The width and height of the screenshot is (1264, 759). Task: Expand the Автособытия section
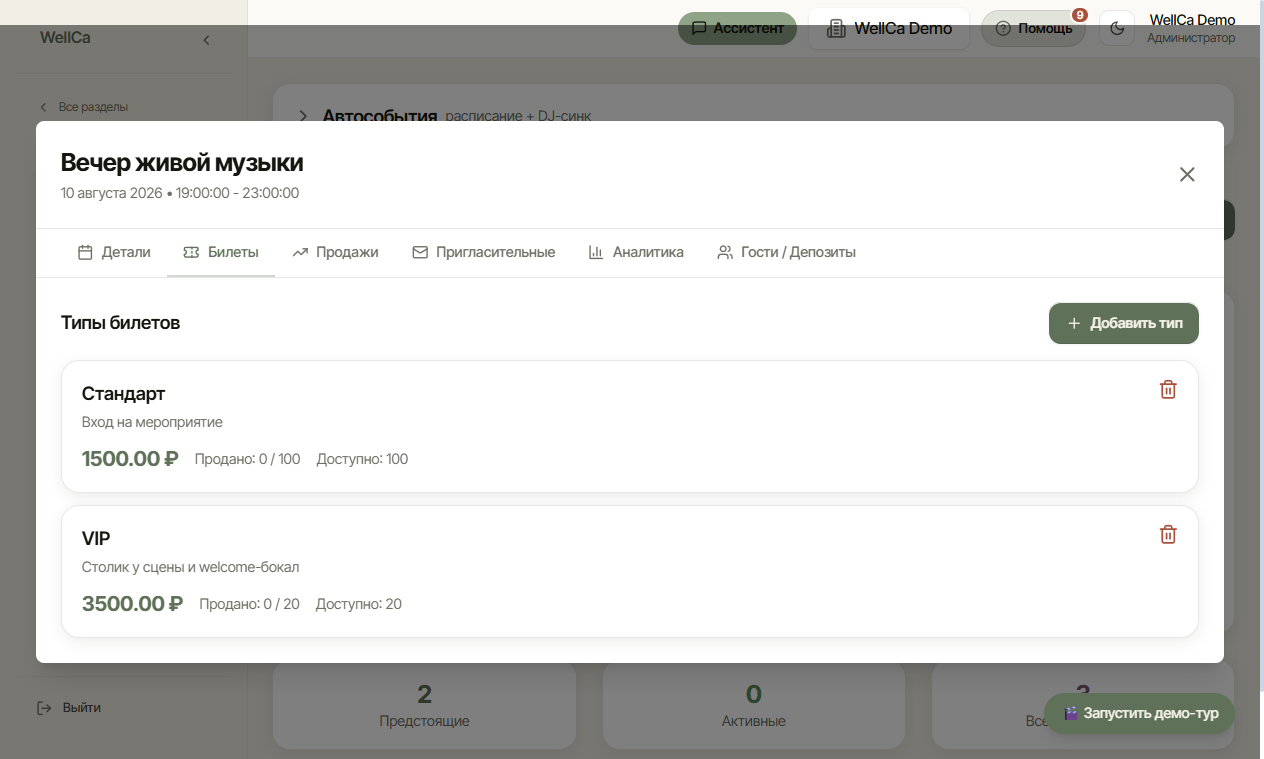coord(303,116)
